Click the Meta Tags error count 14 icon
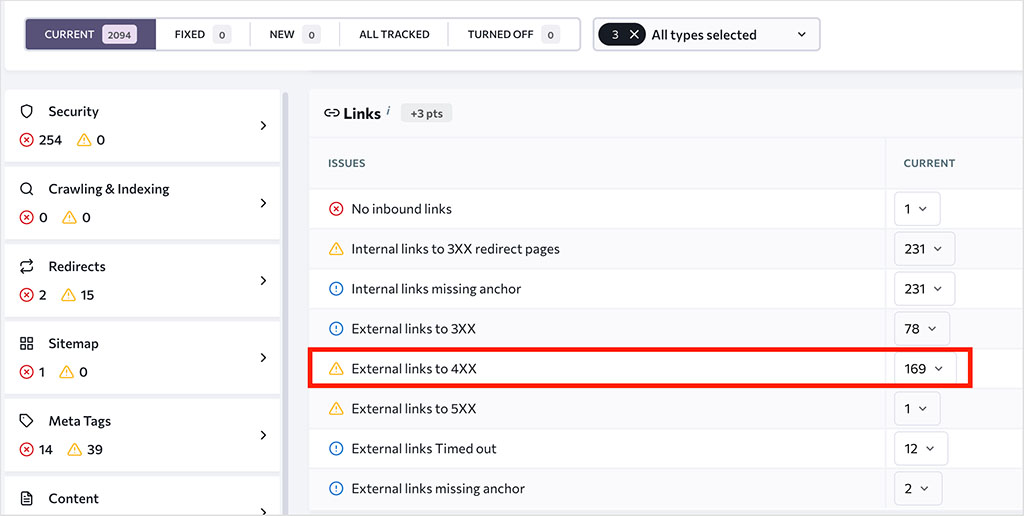 point(26,449)
